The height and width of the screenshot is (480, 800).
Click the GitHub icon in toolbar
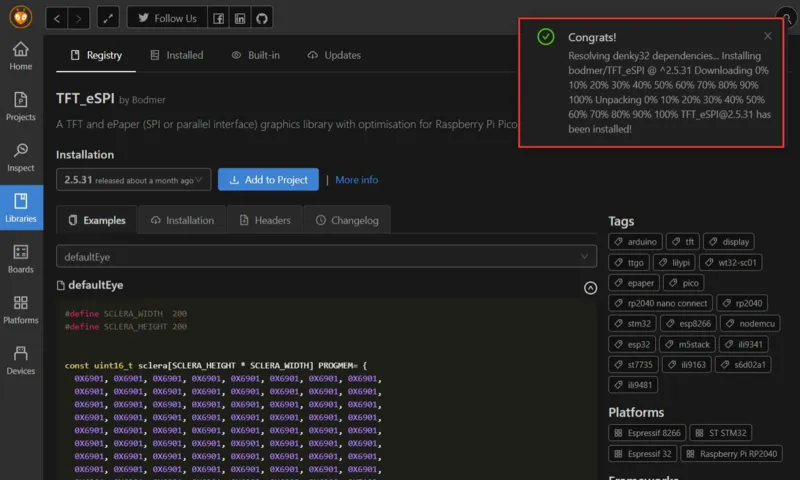point(261,19)
